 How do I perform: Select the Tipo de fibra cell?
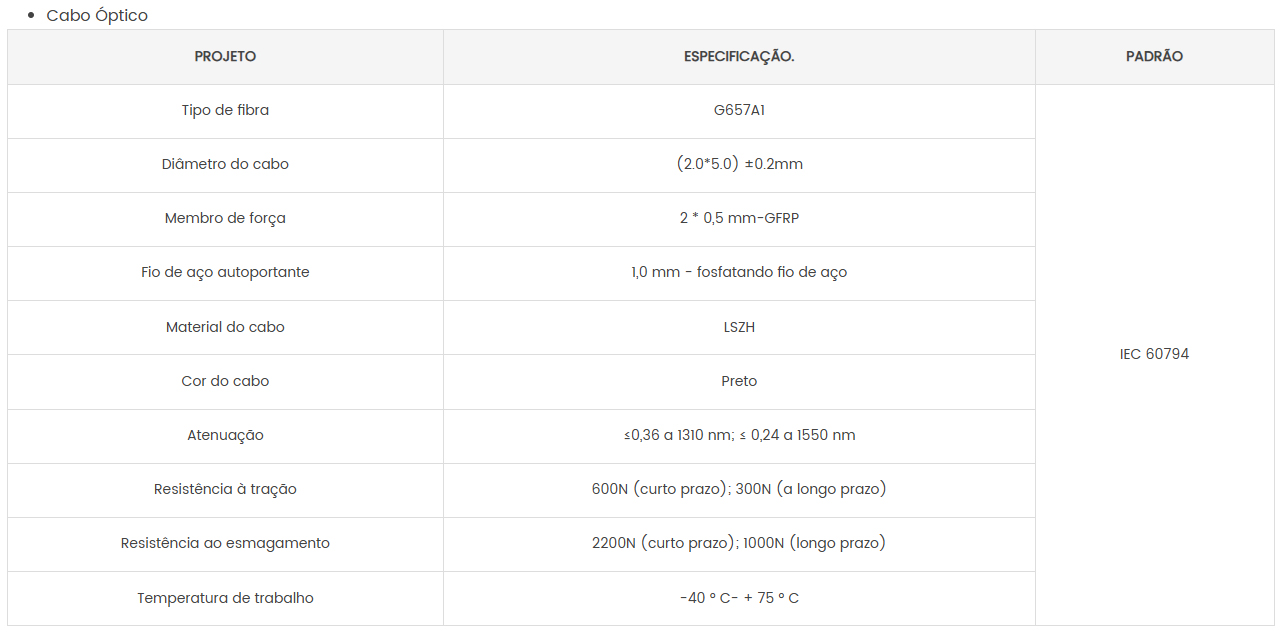(x=225, y=111)
